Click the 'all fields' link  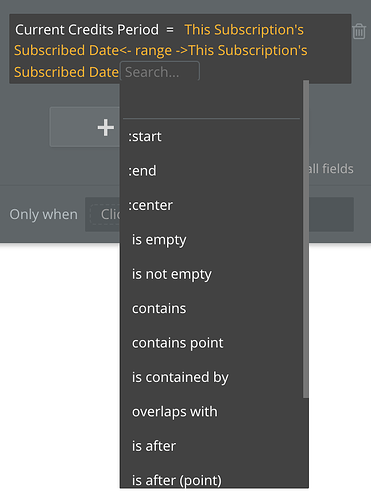tap(331, 169)
